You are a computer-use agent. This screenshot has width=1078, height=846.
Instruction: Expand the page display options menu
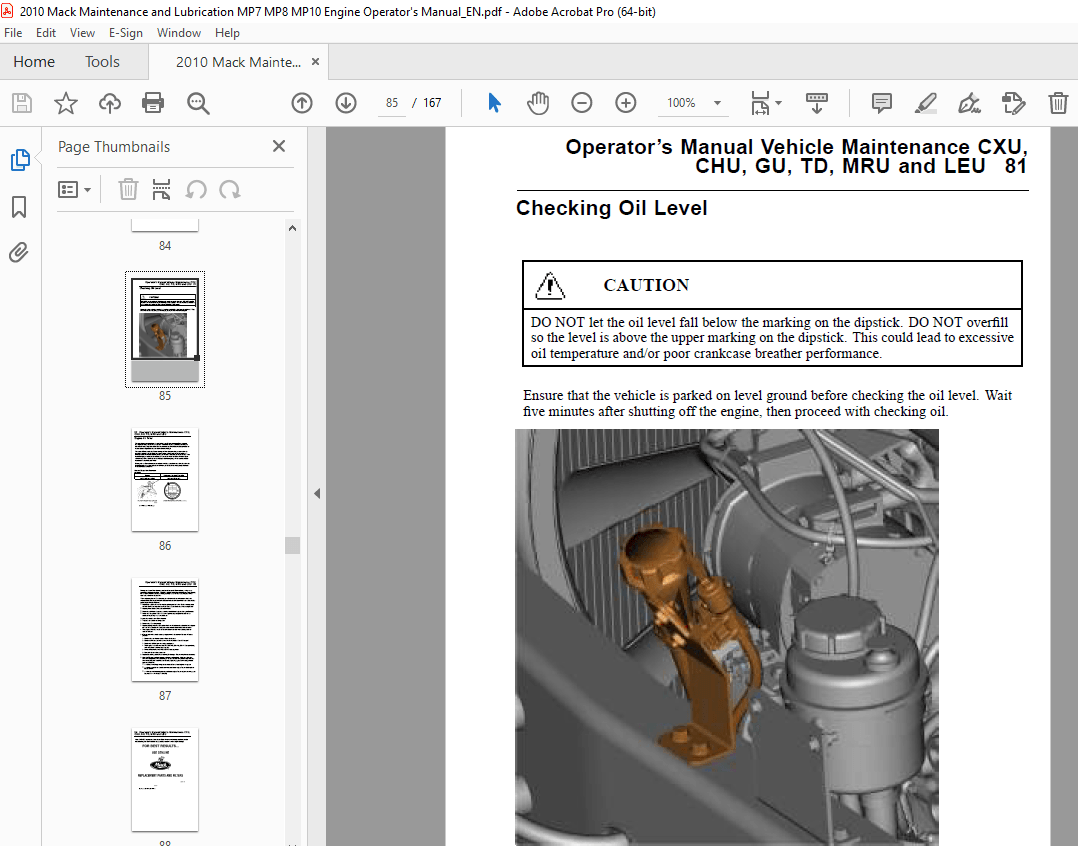(x=765, y=102)
